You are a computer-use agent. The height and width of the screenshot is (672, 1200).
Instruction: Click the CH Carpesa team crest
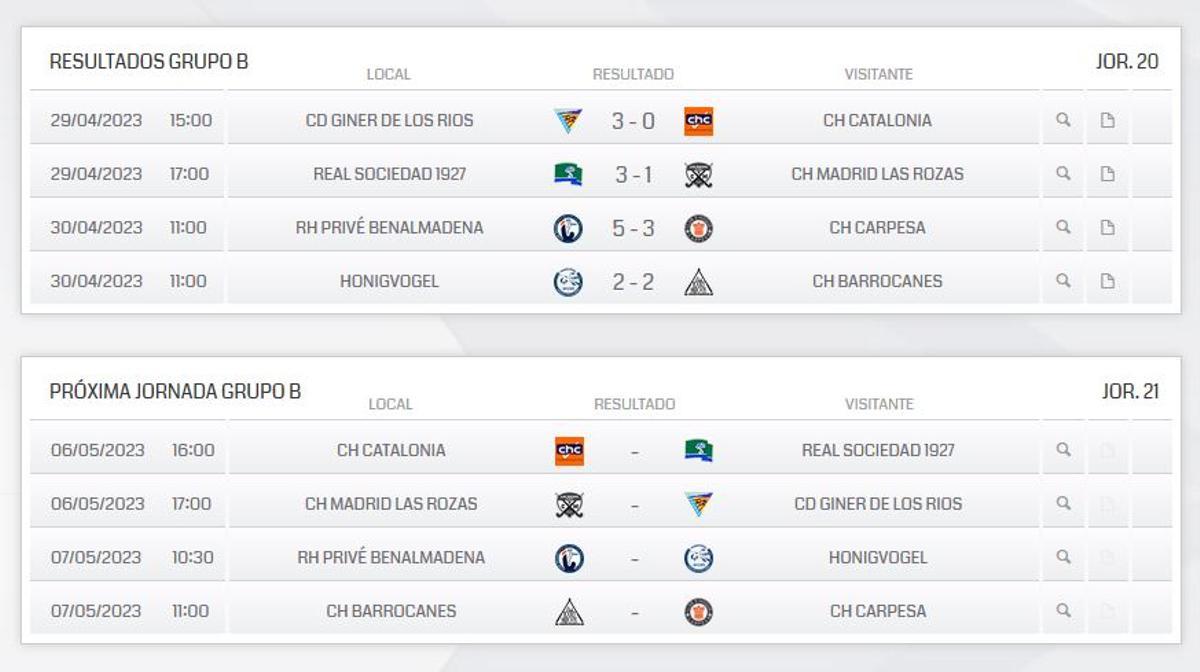click(x=699, y=227)
